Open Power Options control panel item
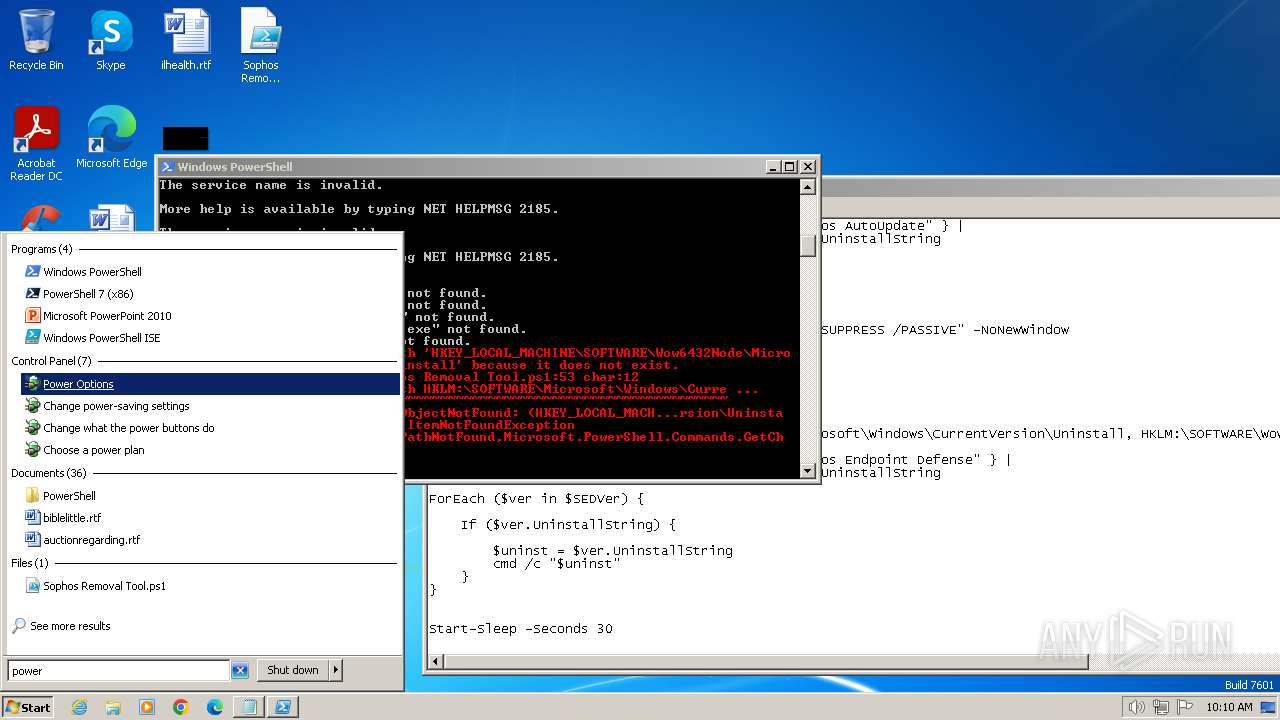 210,384
